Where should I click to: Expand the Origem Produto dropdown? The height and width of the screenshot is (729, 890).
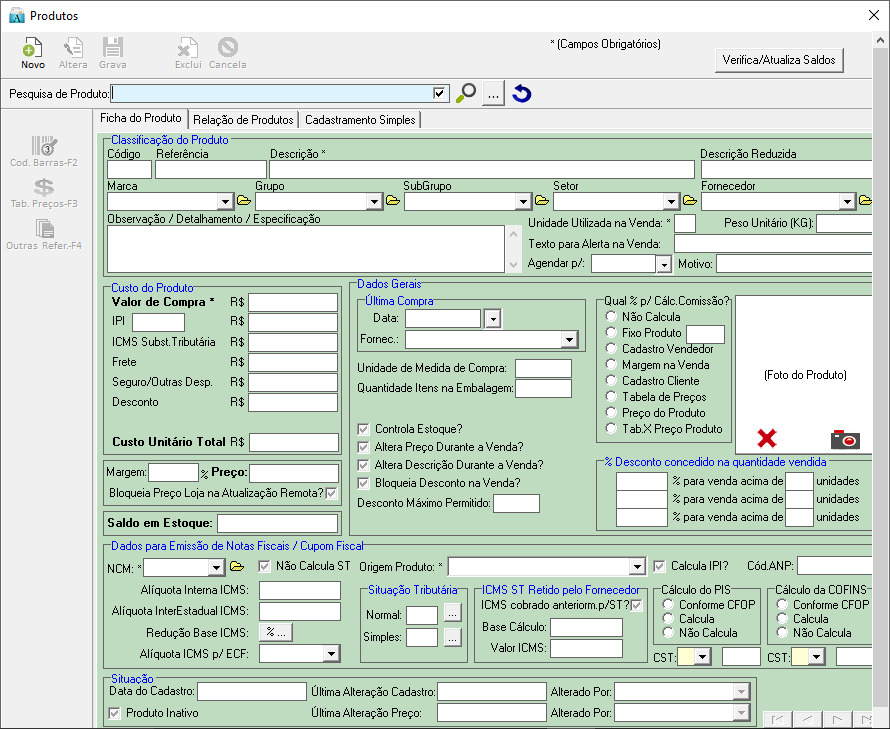(635, 567)
